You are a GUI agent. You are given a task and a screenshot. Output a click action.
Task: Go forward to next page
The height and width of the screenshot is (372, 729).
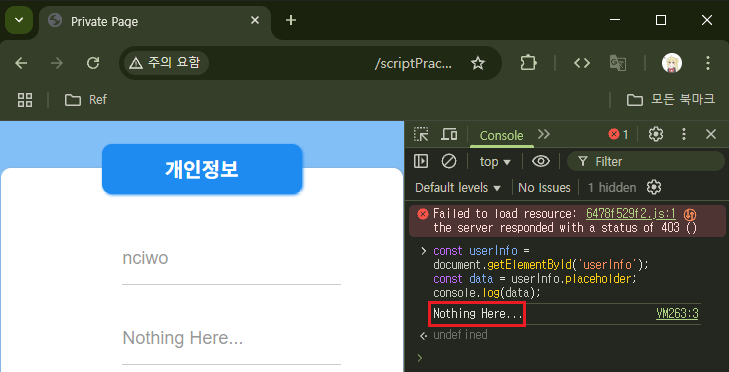[57, 63]
